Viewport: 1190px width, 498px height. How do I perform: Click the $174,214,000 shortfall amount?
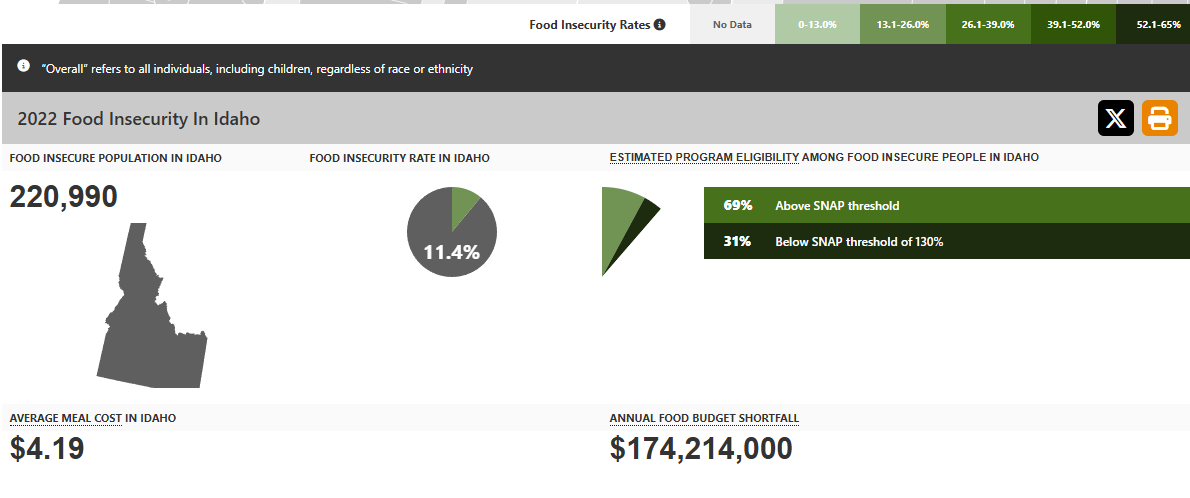point(701,449)
